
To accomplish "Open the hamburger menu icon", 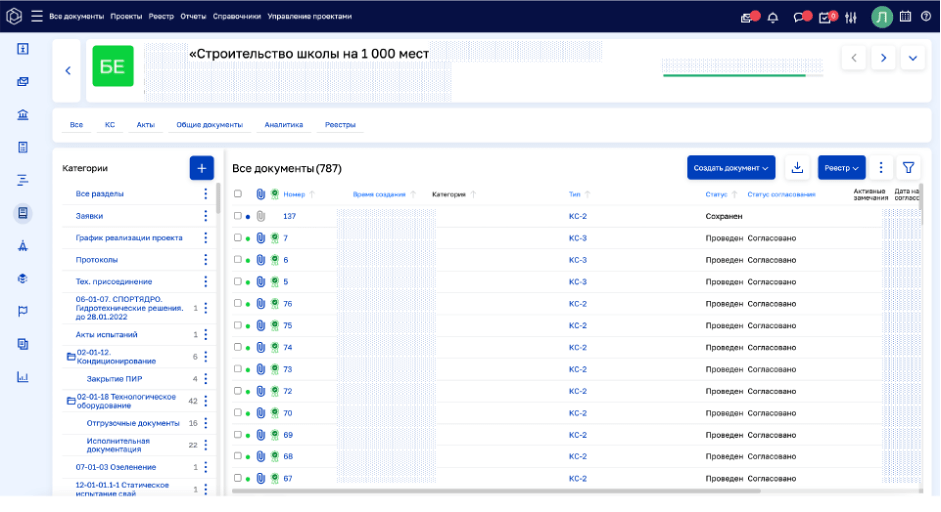I will pyautogui.click(x=37, y=17).
